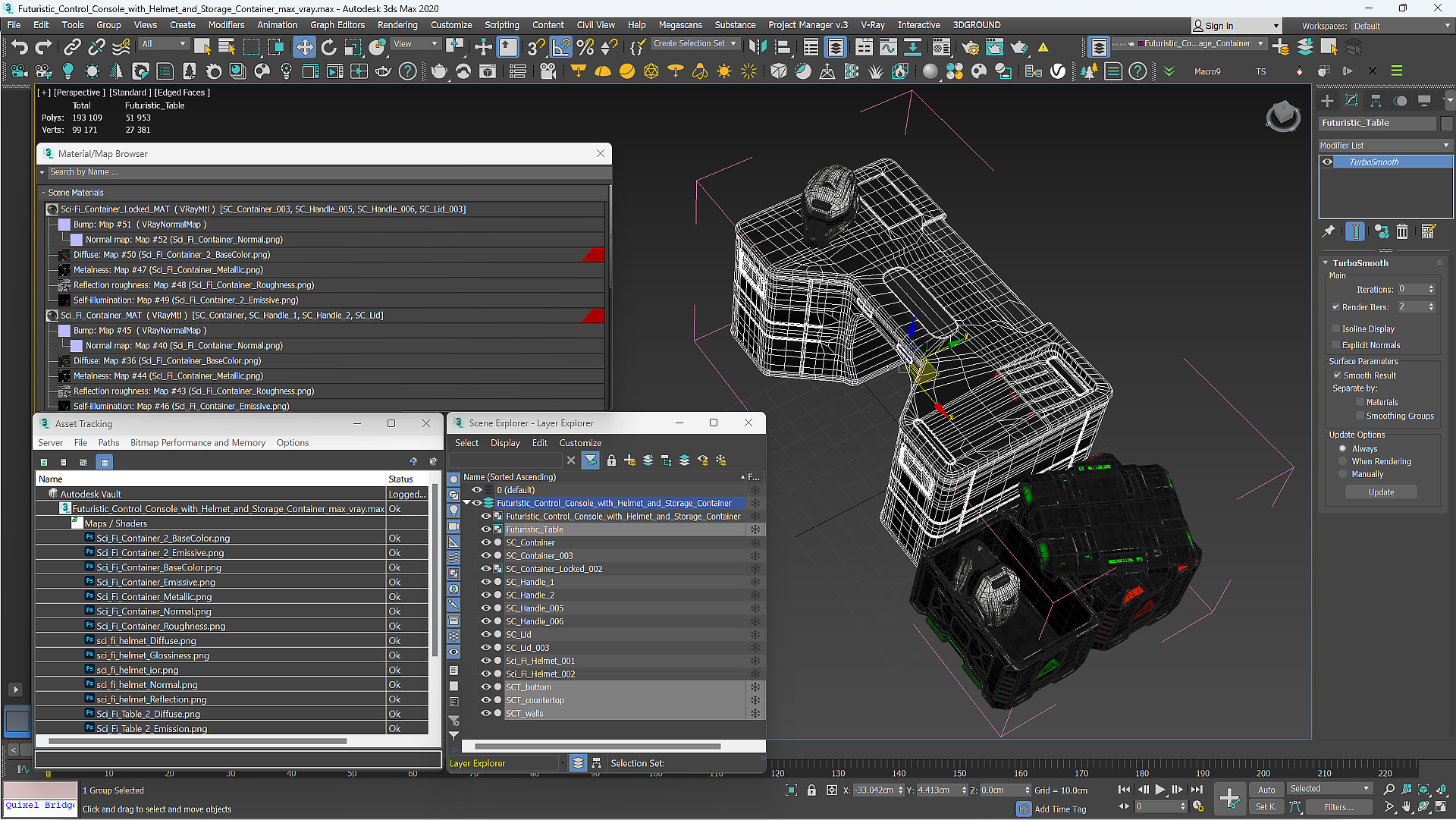Select the When Rendering update option
The height and width of the screenshot is (820, 1456).
tap(1343, 462)
